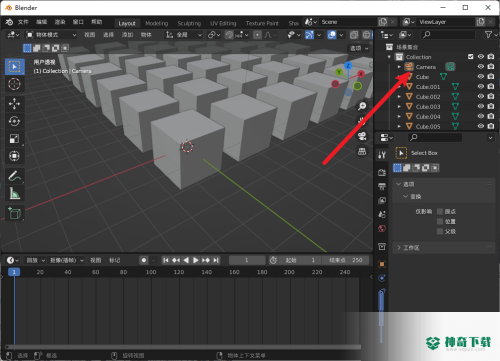Enable the 原点 checkbox
This screenshot has width=500, height=361.
tap(440, 211)
